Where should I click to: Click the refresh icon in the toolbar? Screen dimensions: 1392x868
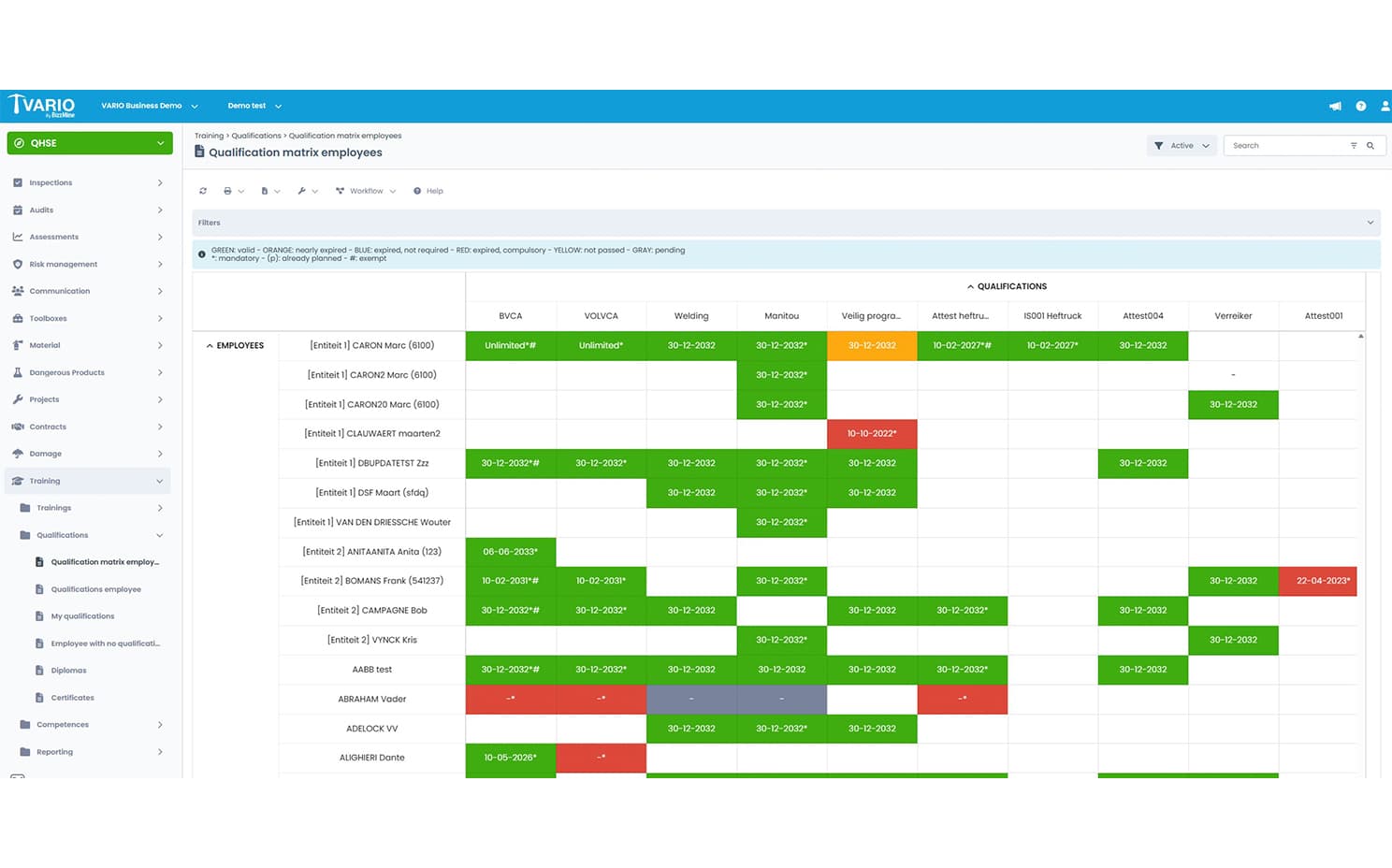[x=203, y=191]
